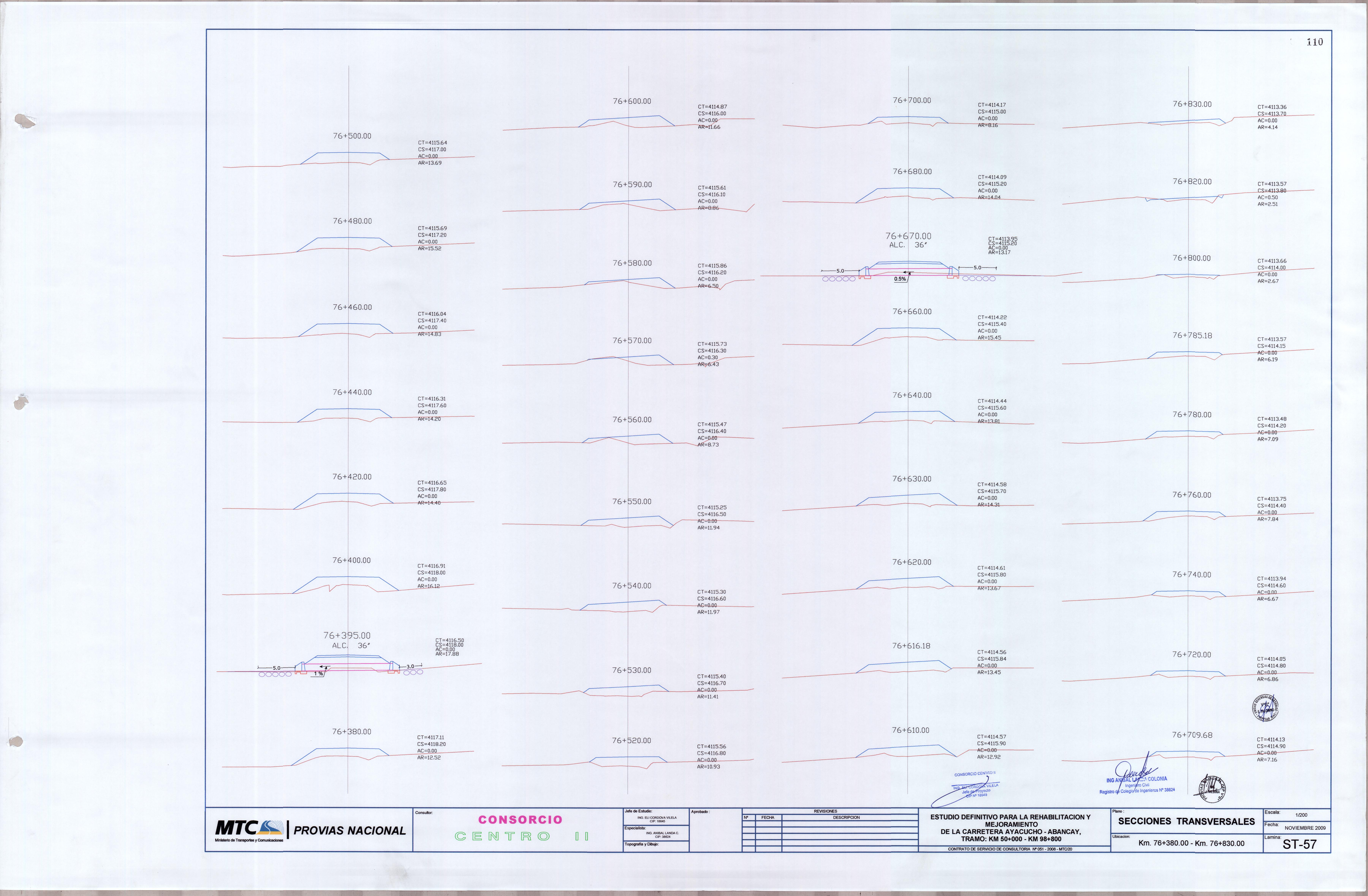Click section label '76+709.68'

(1192, 735)
